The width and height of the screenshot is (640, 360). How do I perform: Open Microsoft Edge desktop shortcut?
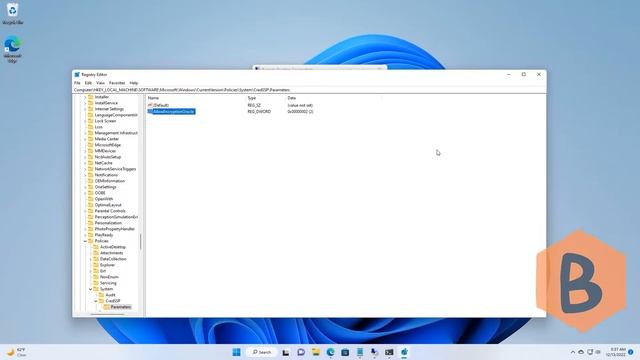coord(13,49)
